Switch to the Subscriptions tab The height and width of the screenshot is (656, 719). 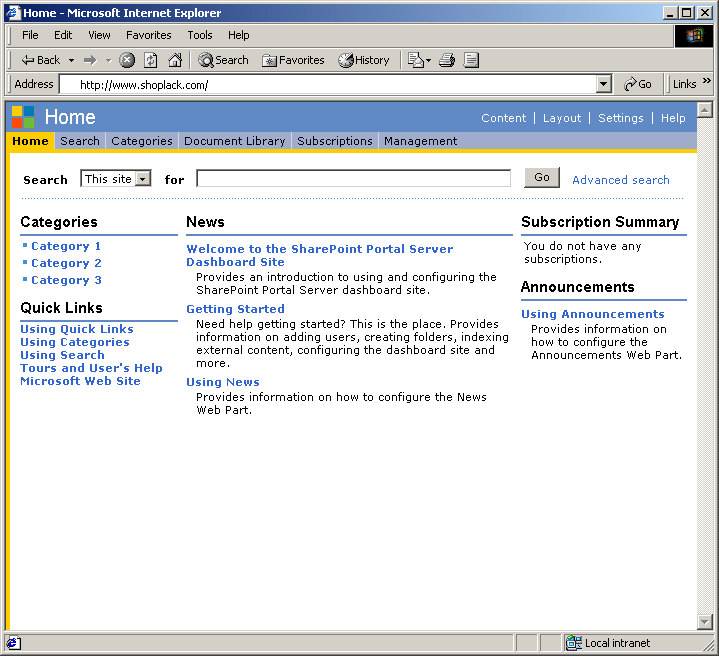(x=335, y=141)
